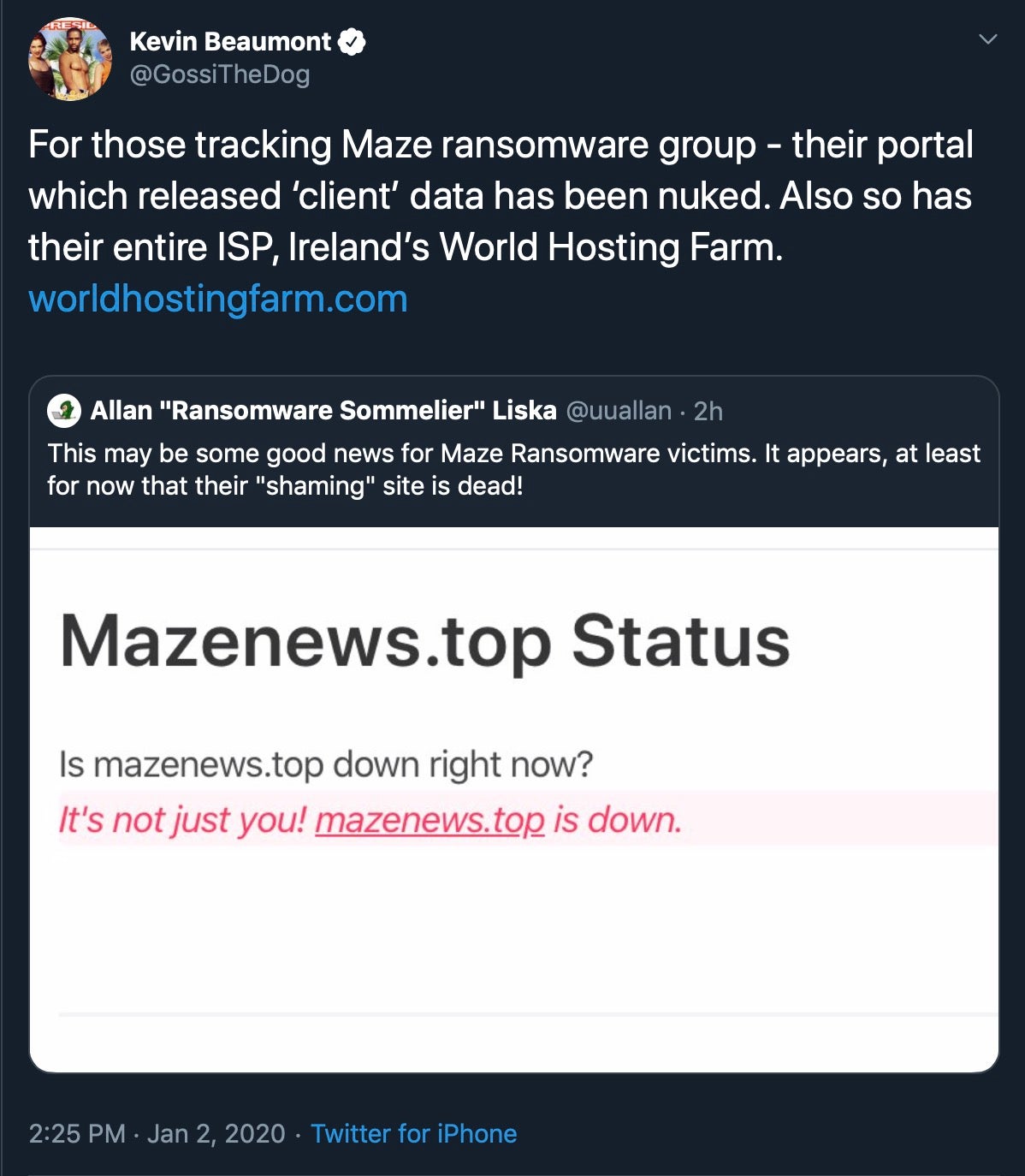Screen dimensions: 1025x1176
Task: Click the "Is mazenews.top down right now?" text
Action: tap(325, 763)
